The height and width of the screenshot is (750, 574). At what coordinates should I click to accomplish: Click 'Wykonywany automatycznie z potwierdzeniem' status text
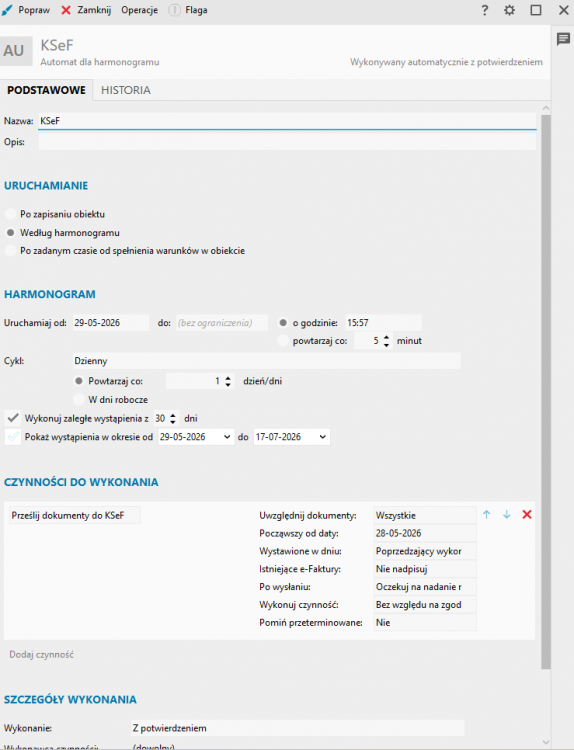[x=446, y=62]
